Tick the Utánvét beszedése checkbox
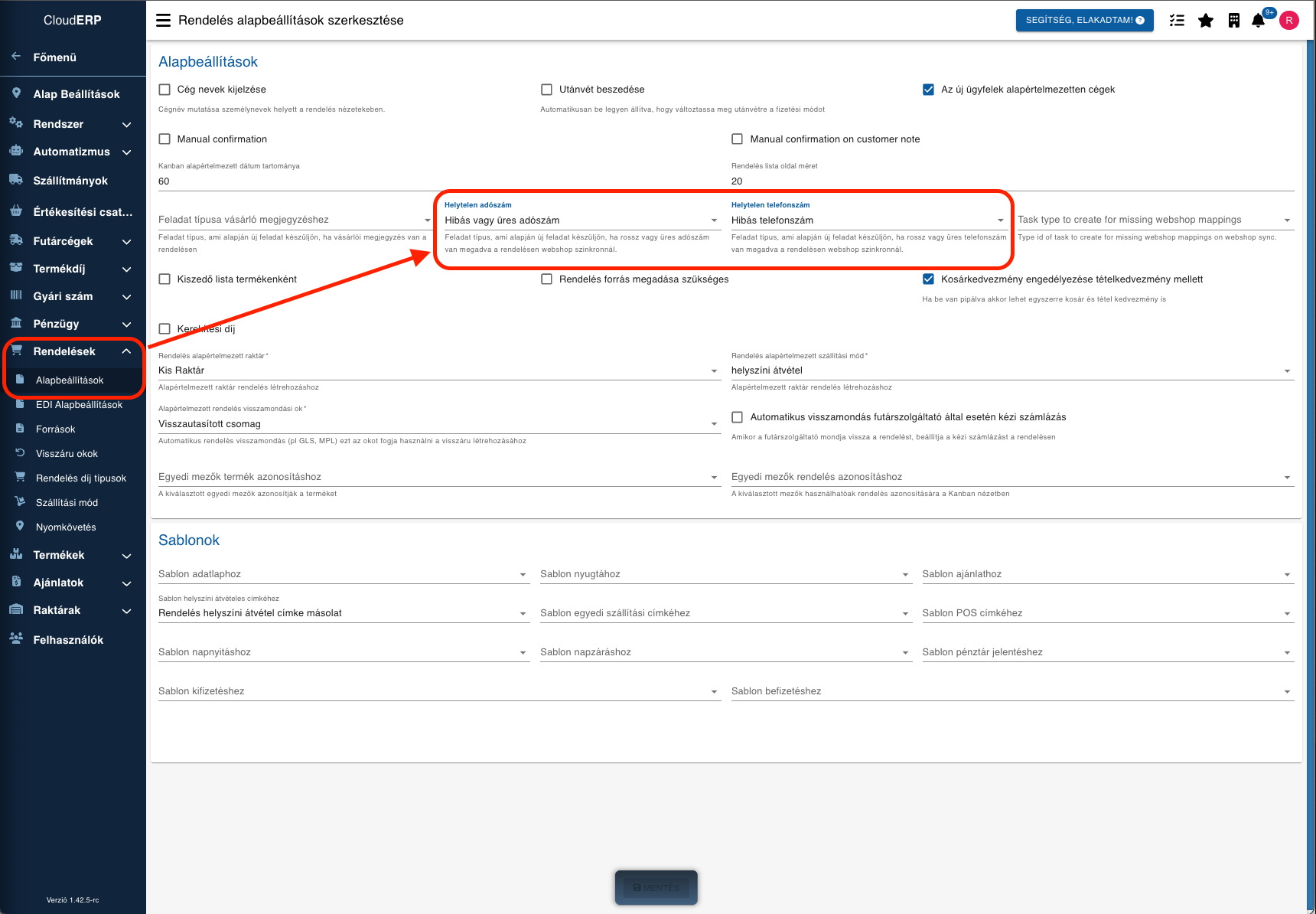Screen dimensions: 1316x914 point(546,90)
